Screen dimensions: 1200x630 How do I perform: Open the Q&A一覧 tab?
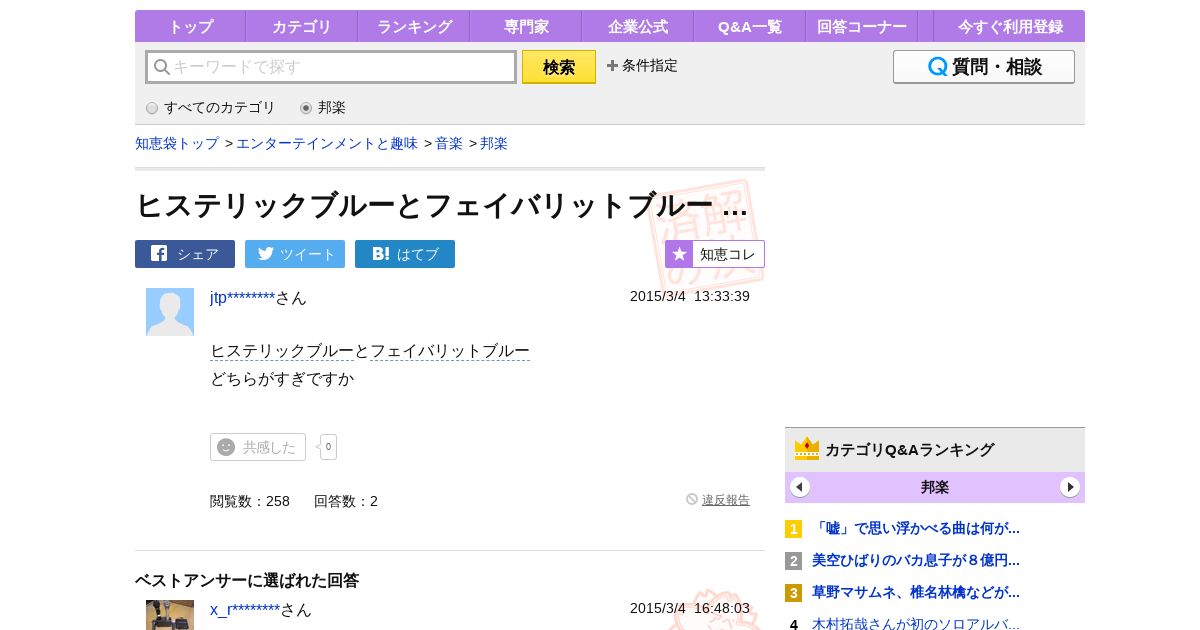click(x=750, y=26)
